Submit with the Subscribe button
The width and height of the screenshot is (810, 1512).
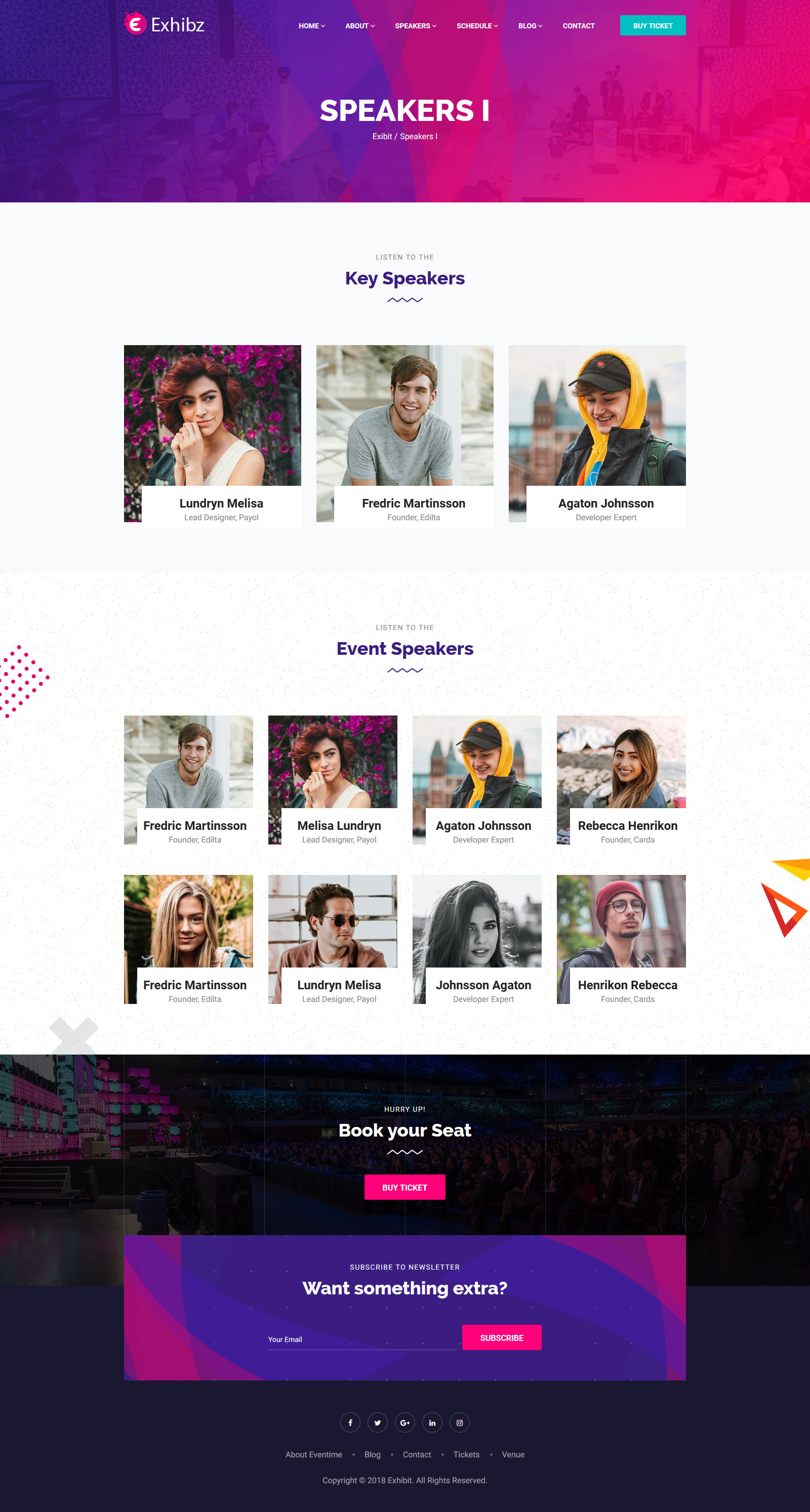[x=502, y=1337]
